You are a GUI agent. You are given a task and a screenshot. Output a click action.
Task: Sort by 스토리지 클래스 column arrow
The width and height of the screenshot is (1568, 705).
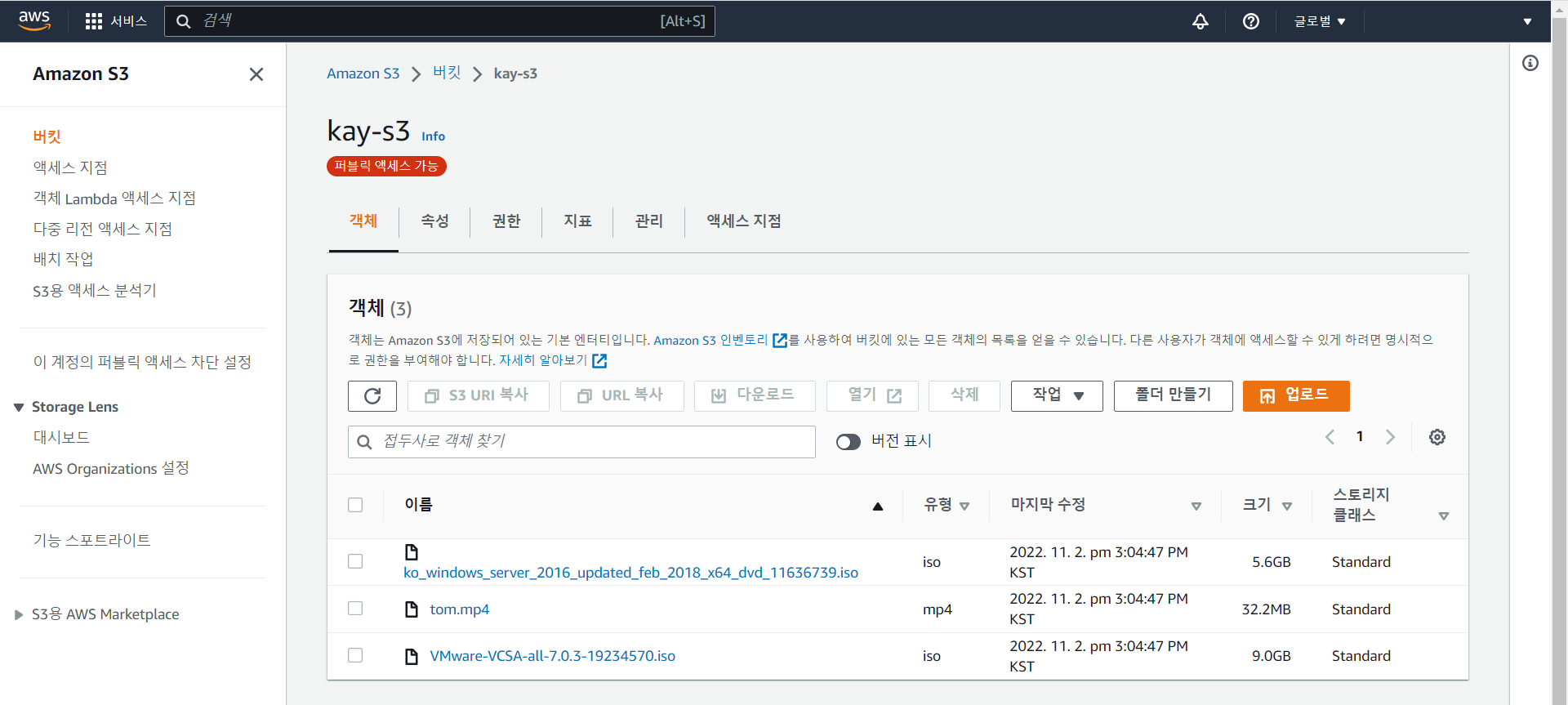pyautogui.click(x=1444, y=516)
